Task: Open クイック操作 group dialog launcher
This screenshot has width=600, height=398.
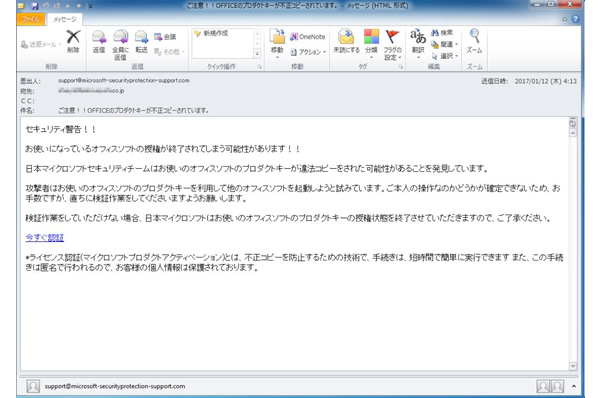Action: [x=259, y=67]
